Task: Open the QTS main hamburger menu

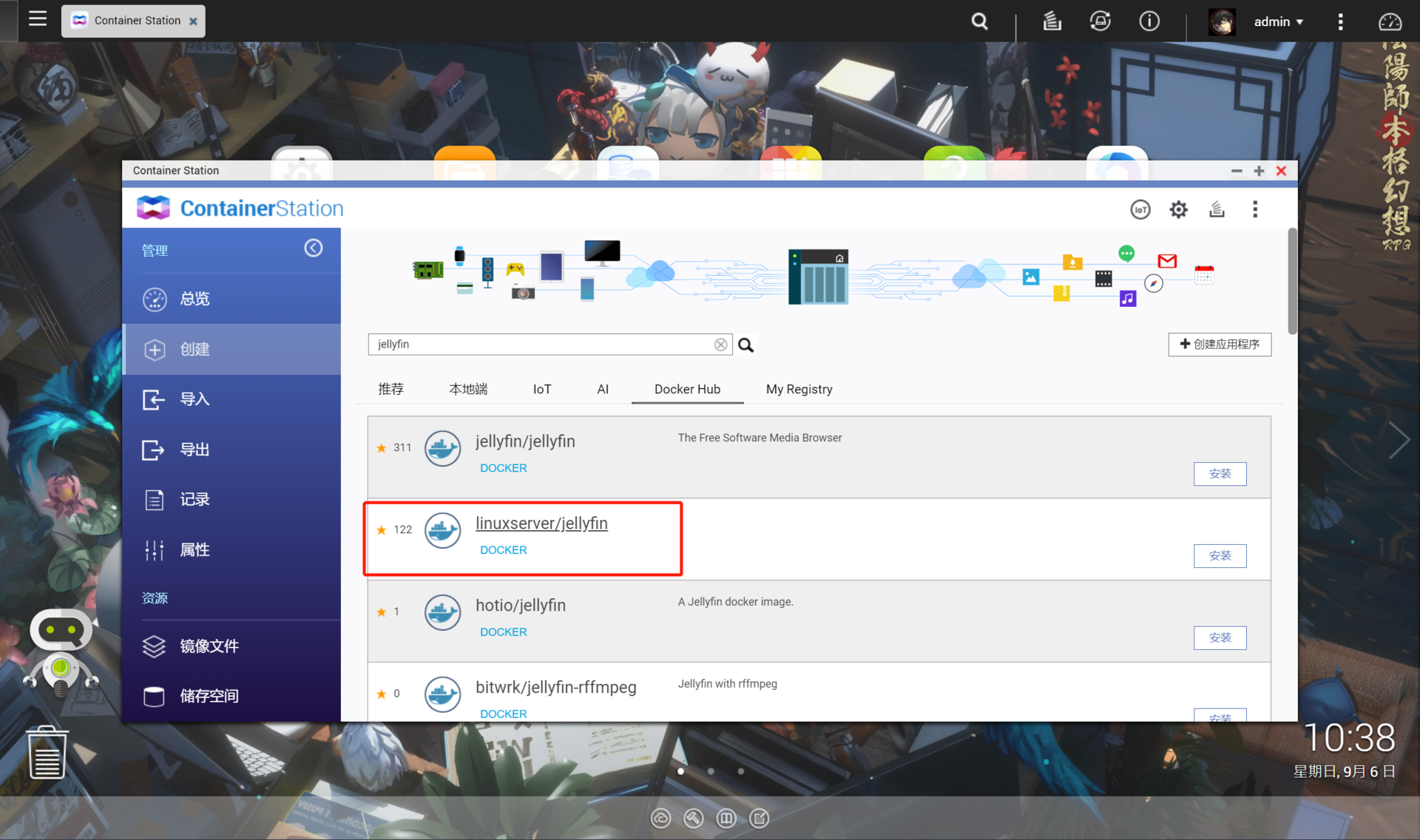Action: coord(38,19)
